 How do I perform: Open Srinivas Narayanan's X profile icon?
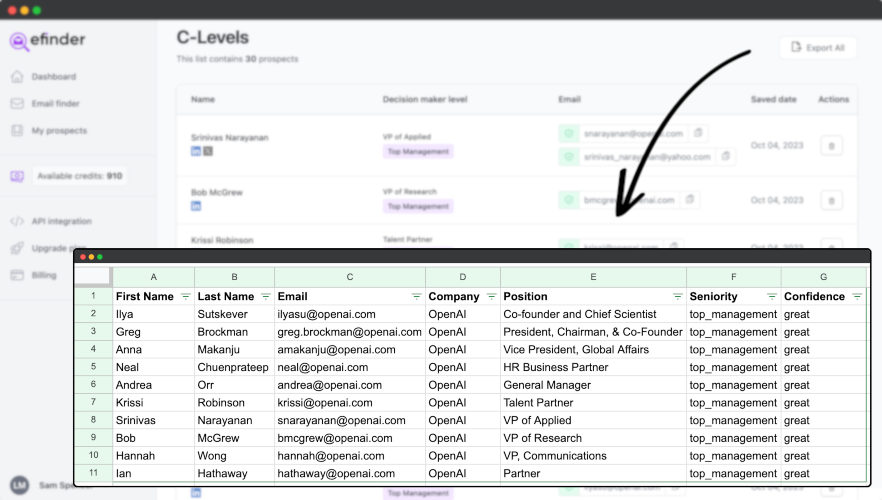208,151
